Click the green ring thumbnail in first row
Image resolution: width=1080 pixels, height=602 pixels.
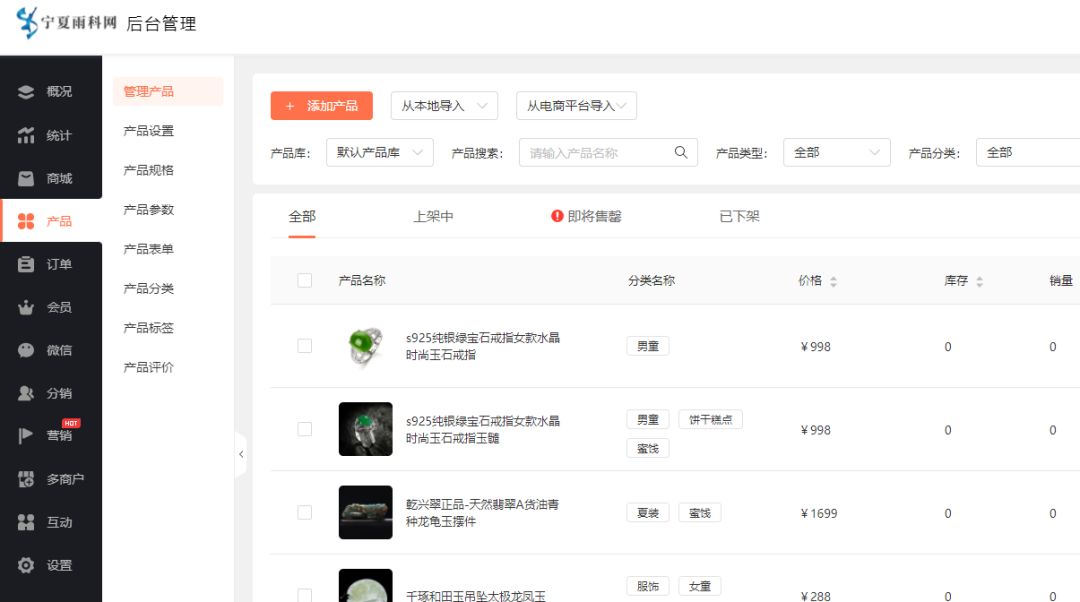[366, 346]
